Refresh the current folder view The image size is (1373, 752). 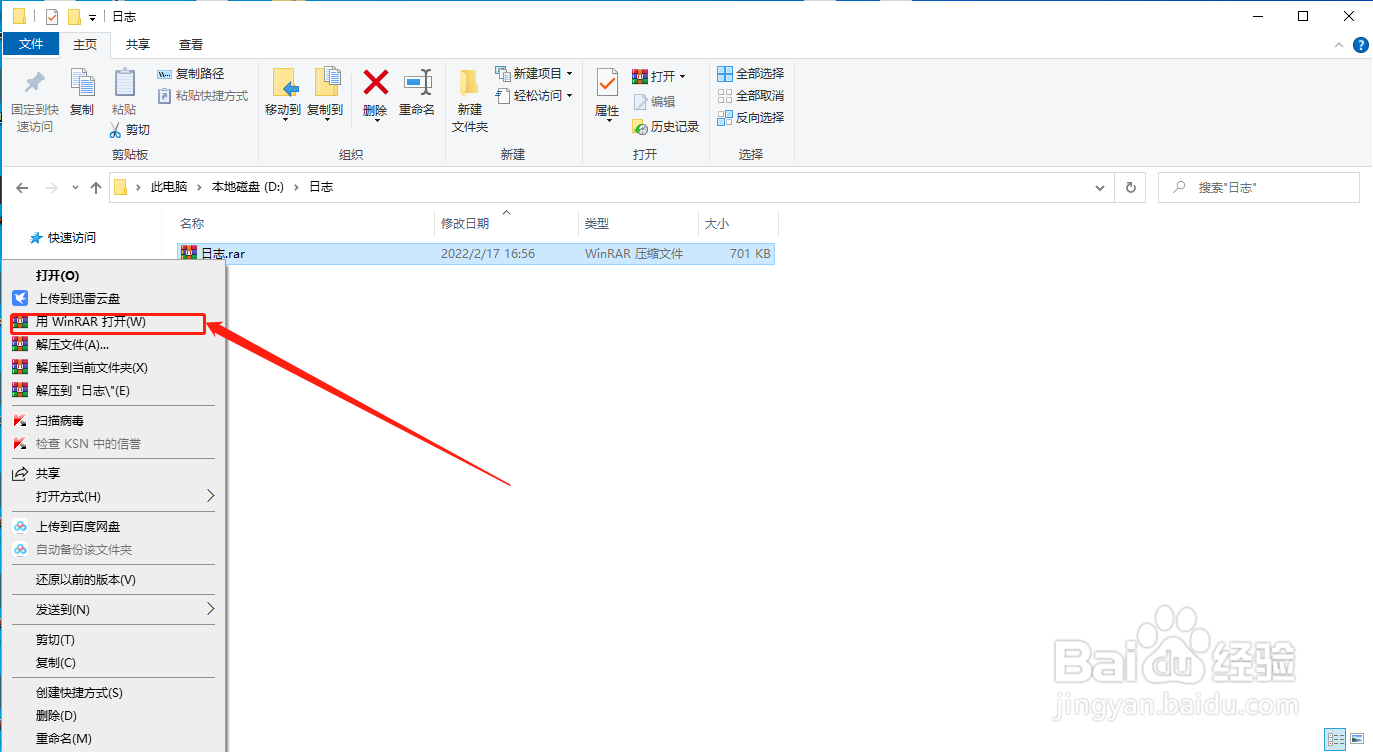(x=1130, y=187)
